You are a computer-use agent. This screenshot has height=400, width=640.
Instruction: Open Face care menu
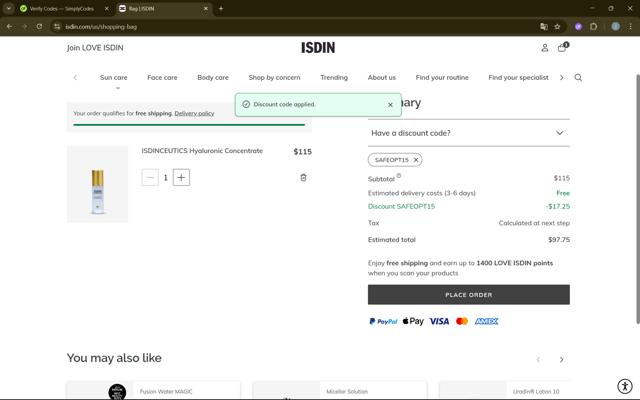162,78
